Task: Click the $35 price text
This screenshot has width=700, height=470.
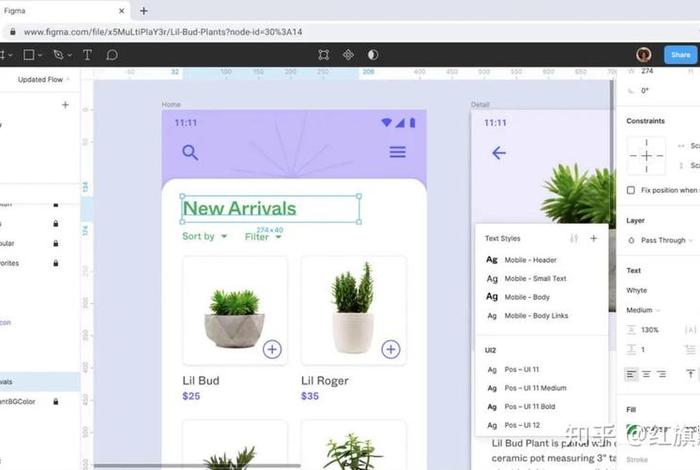Action: click(x=310, y=396)
